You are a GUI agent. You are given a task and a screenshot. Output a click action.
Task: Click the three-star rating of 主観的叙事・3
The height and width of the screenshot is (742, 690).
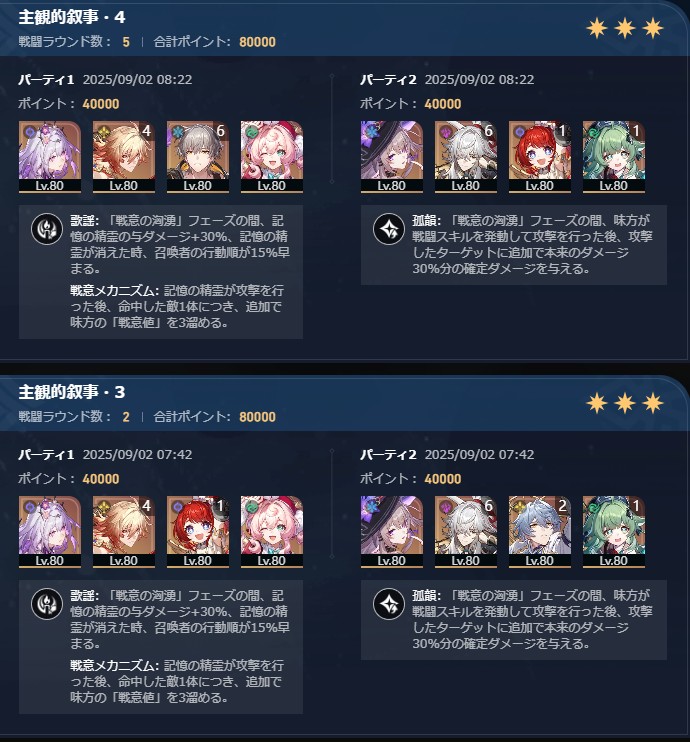625,403
